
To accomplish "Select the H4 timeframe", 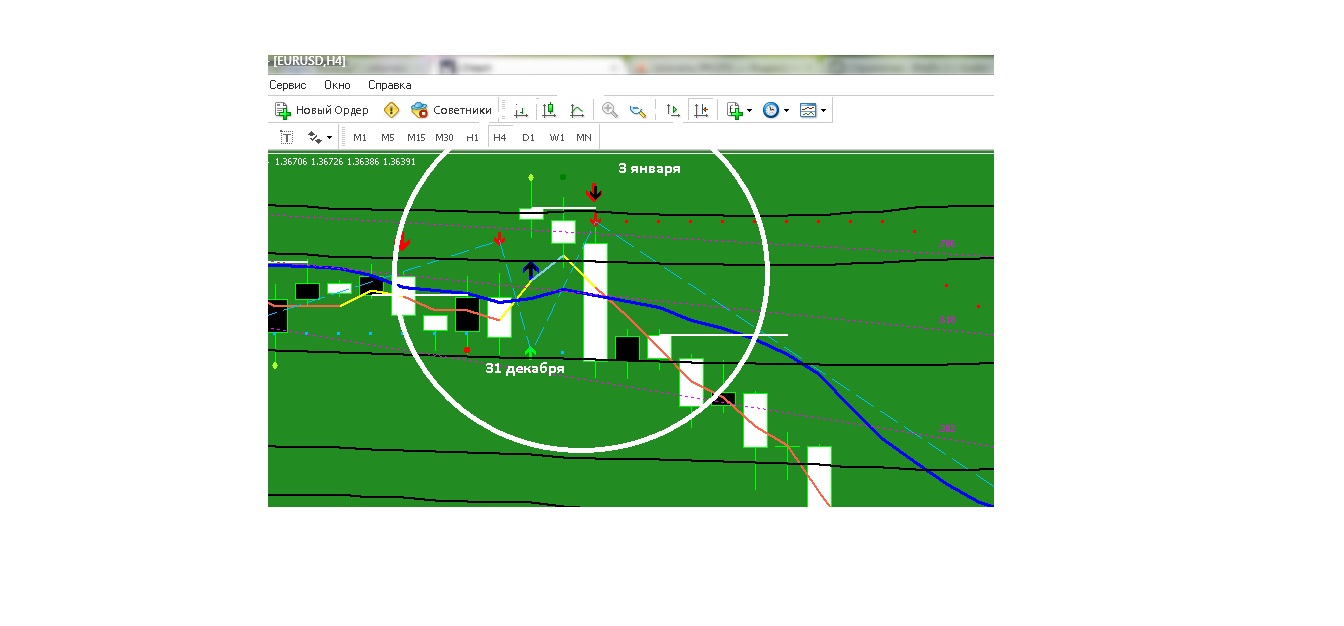I will click(500, 137).
